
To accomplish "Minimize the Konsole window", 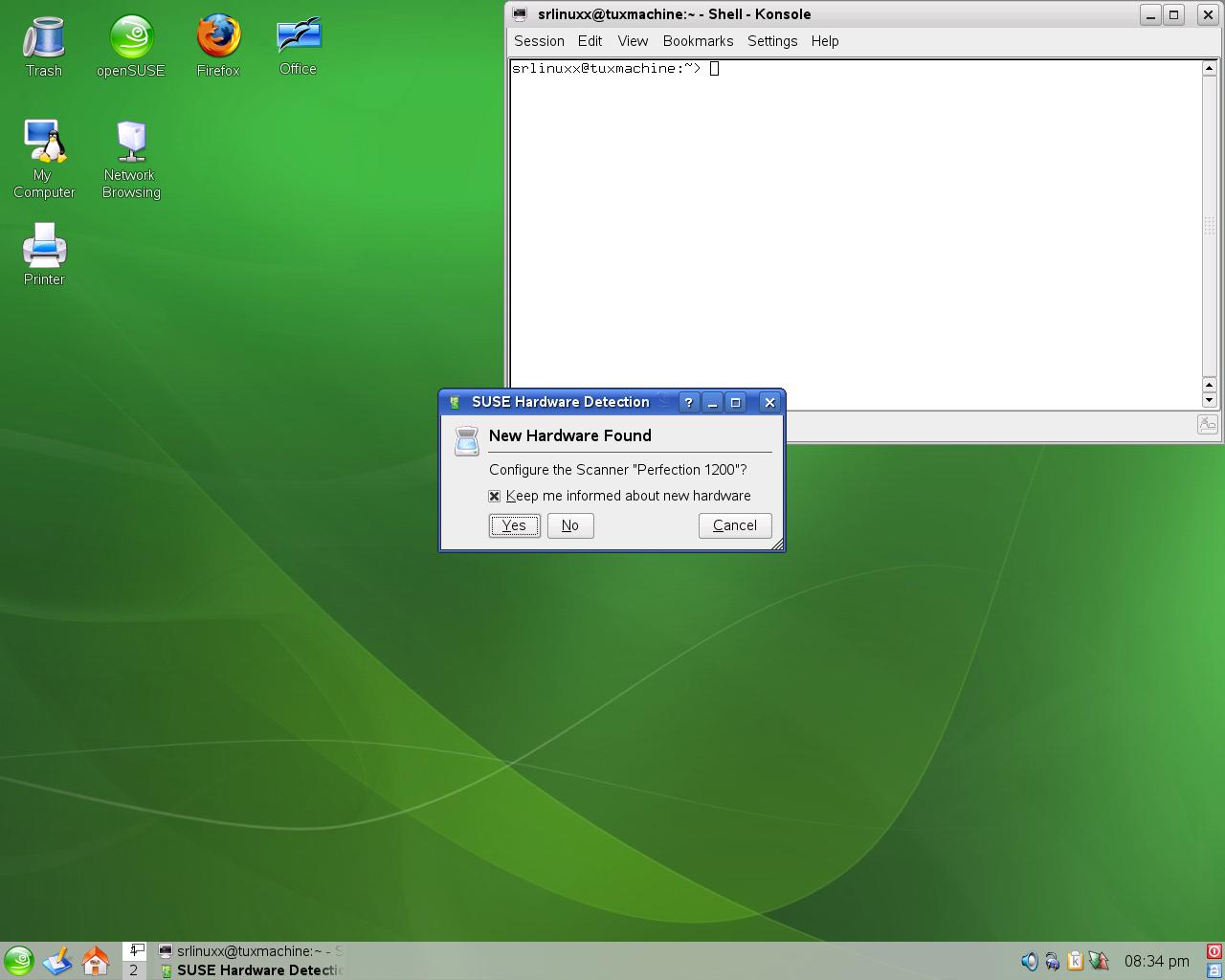I will point(1151,14).
